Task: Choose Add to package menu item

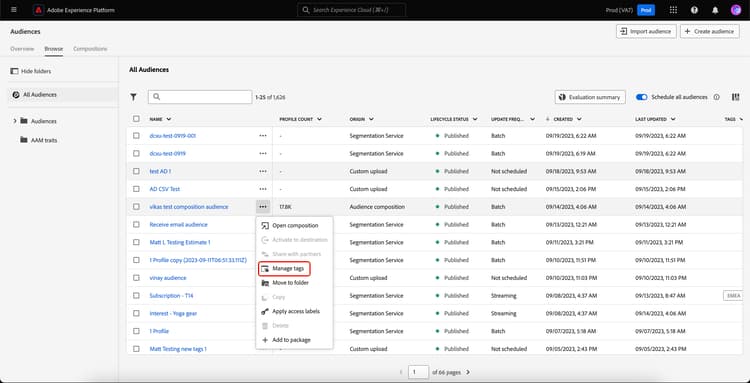Action: click(x=295, y=340)
